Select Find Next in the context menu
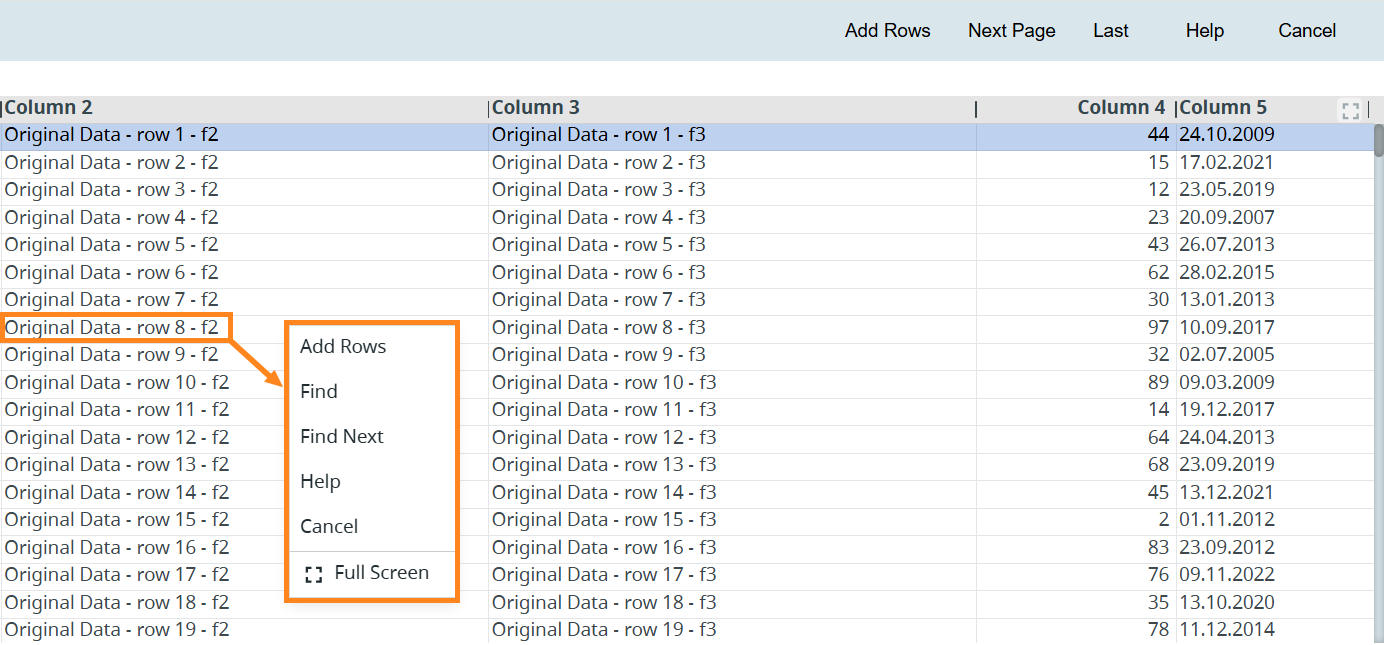Image resolution: width=1384 pixels, height=645 pixels. coord(342,437)
